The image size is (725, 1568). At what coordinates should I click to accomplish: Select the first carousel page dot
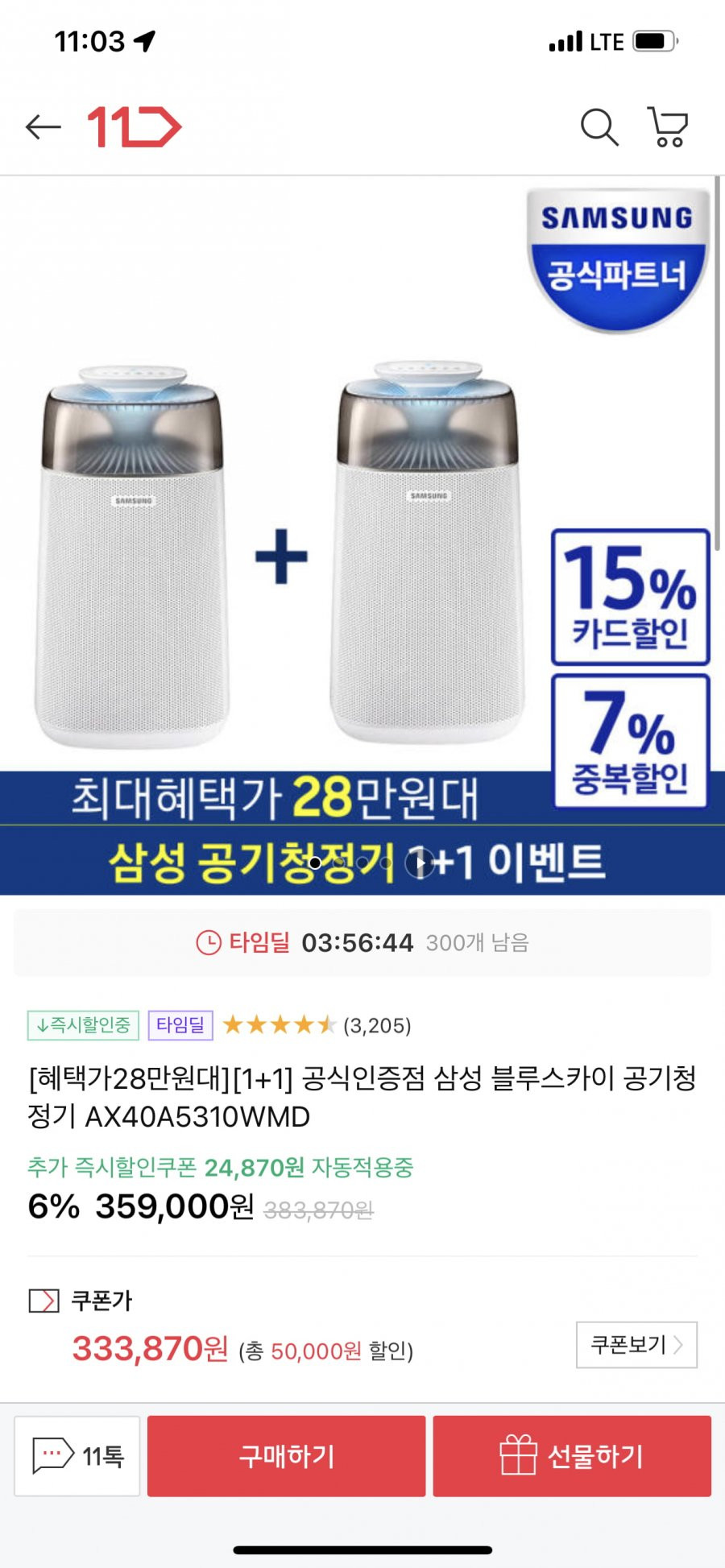(x=315, y=863)
